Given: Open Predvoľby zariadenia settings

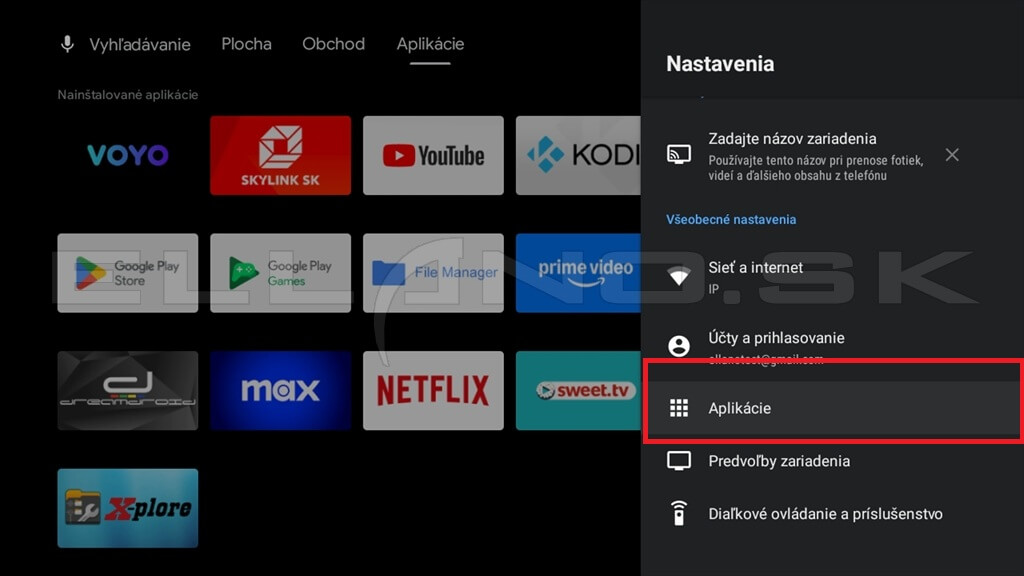Looking at the screenshot, I should (x=832, y=461).
